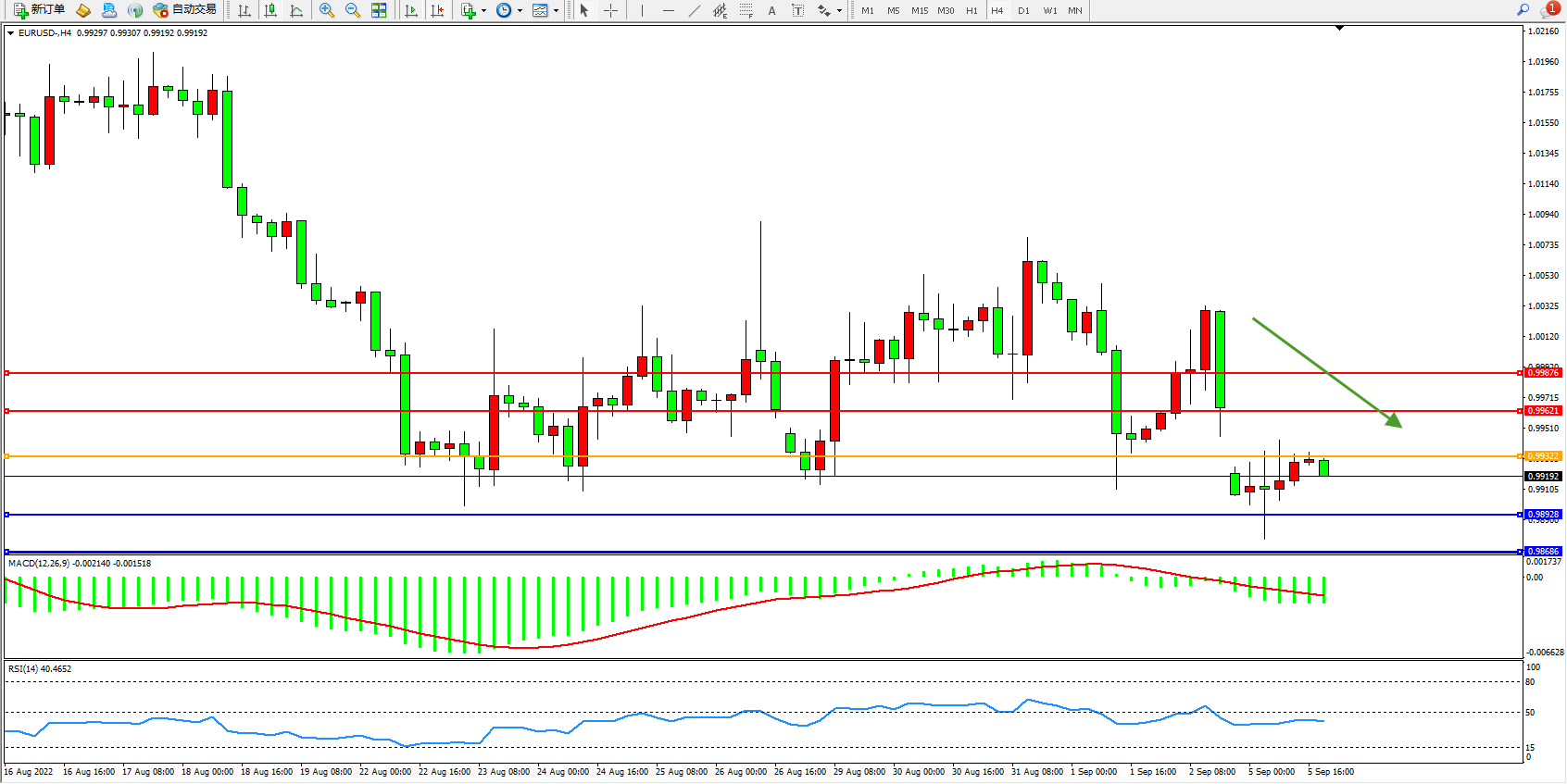Switch chart to line chart mode
Image resolution: width=1567 pixels, height=784 pixels.
296,10
